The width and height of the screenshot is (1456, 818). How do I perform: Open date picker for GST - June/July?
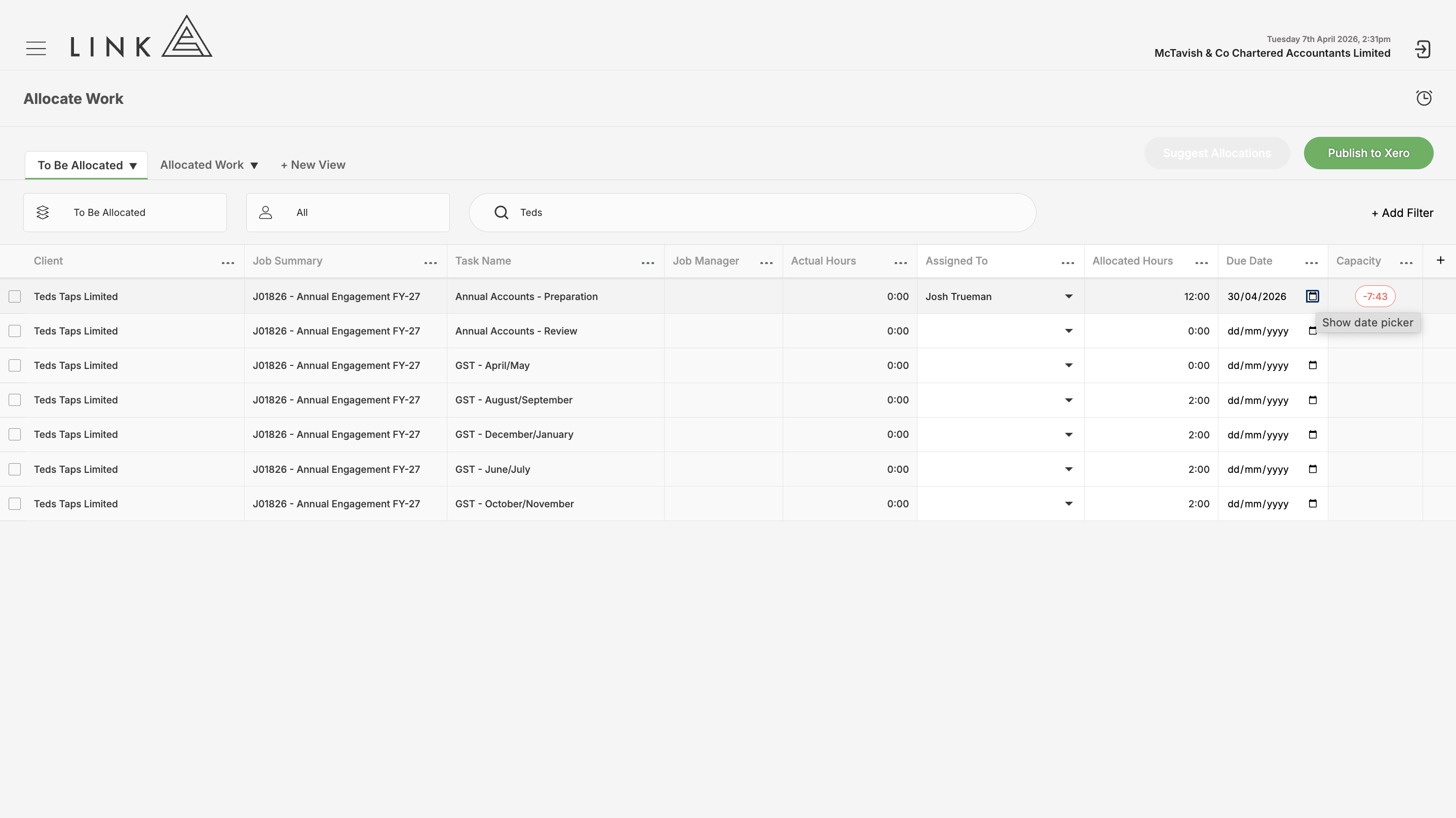[x=1313, y=469]
